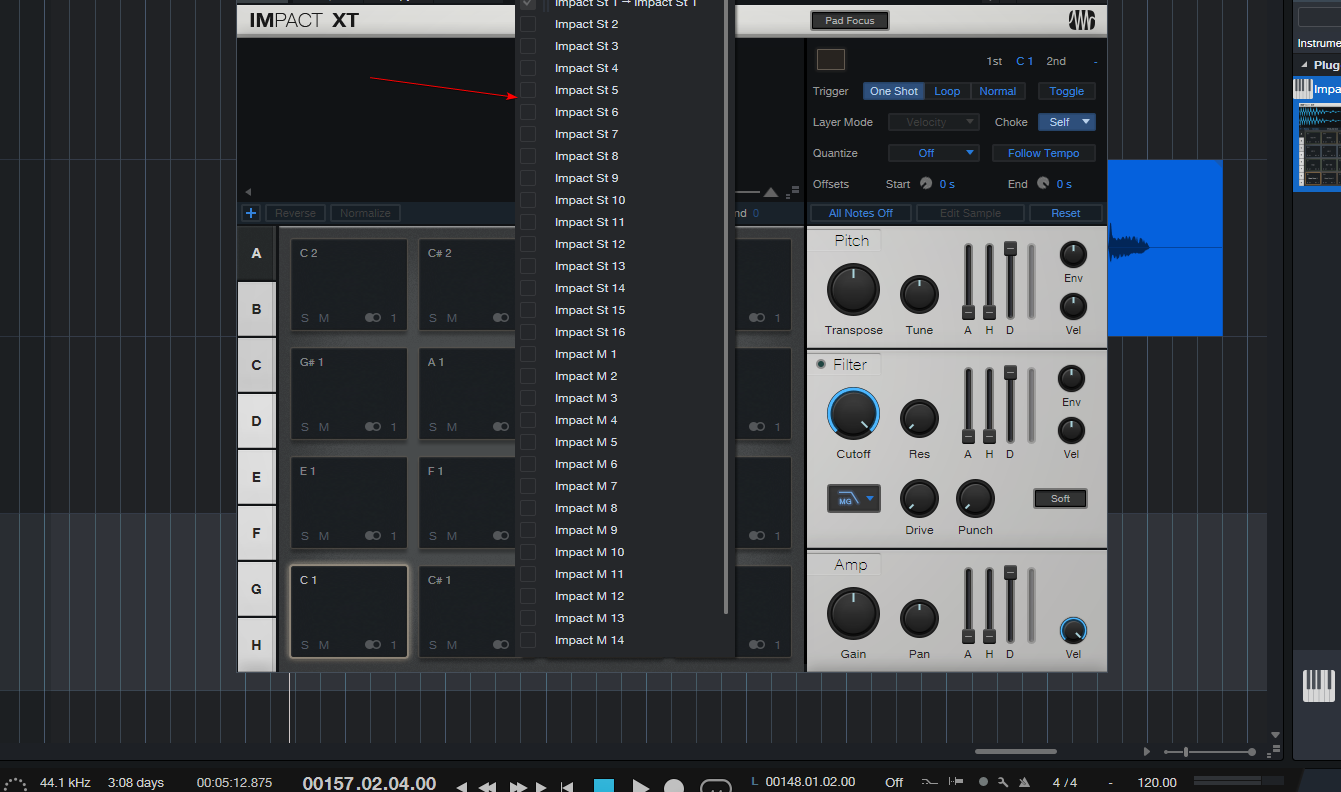Click the Amp Vel knob
The height and width of the screenshot is (792, 1341).
1073,631
